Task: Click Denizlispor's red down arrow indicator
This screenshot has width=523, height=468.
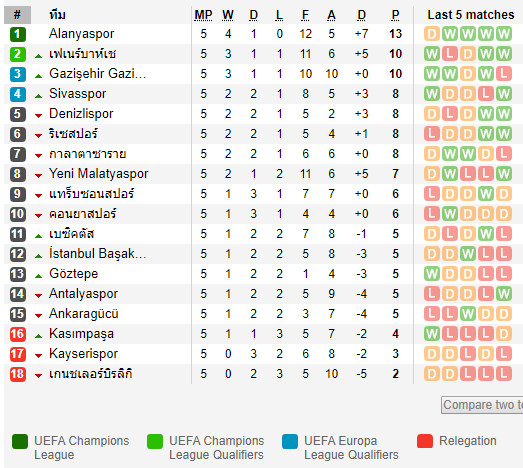Action: (x=39, y=116)
